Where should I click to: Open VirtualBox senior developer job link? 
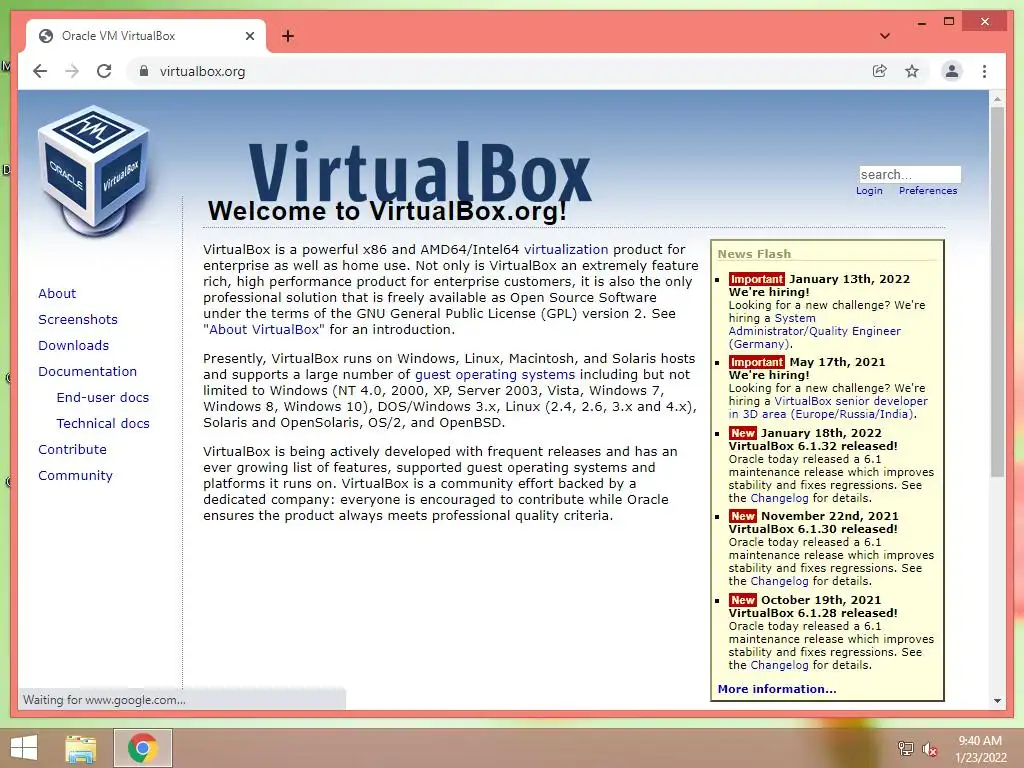(x=828, y=408)
